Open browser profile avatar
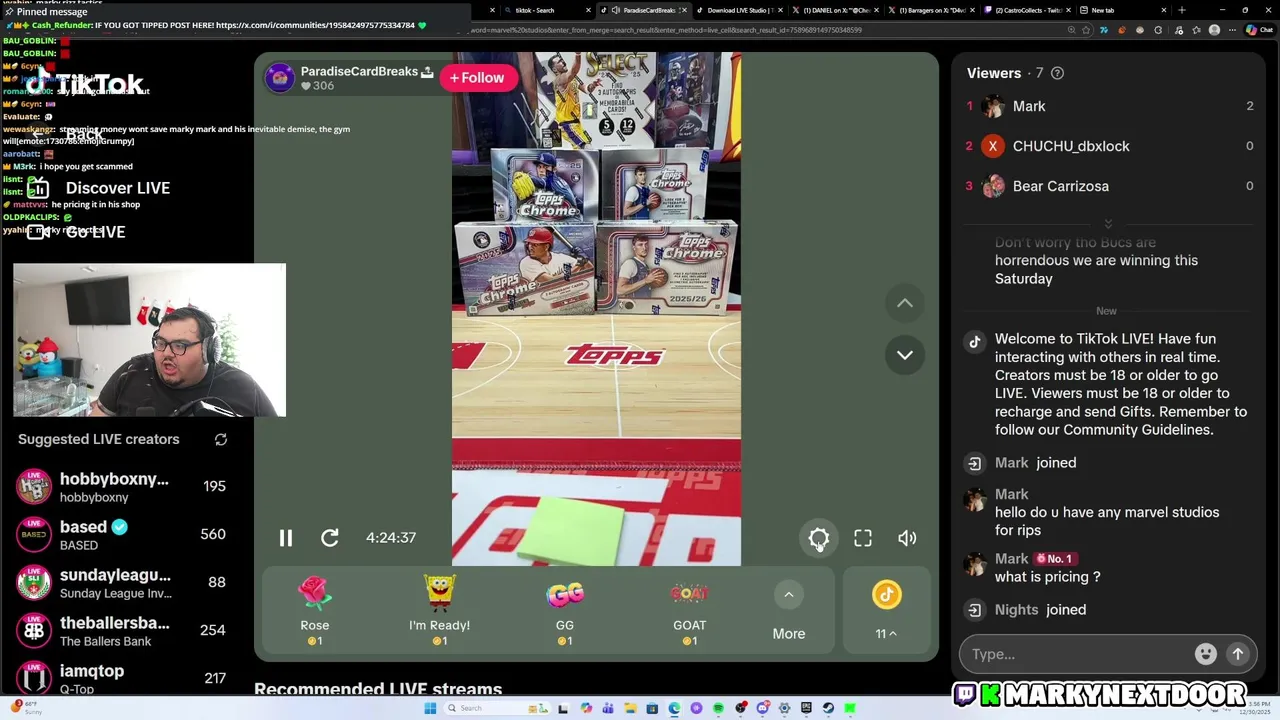Screen dimensions: 1280x720 click(x=1215, y=30)
